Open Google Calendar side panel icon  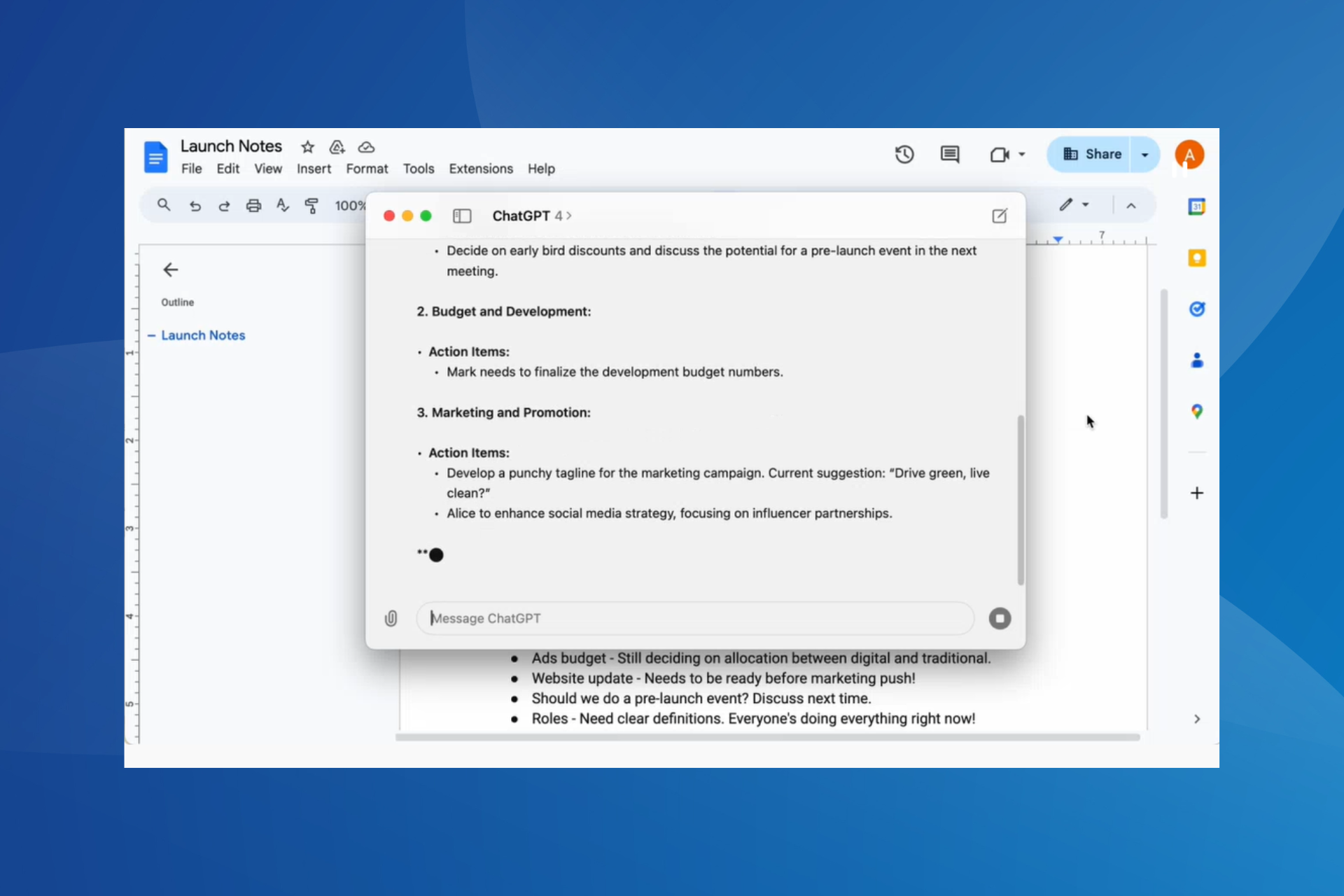point(1197,206)
